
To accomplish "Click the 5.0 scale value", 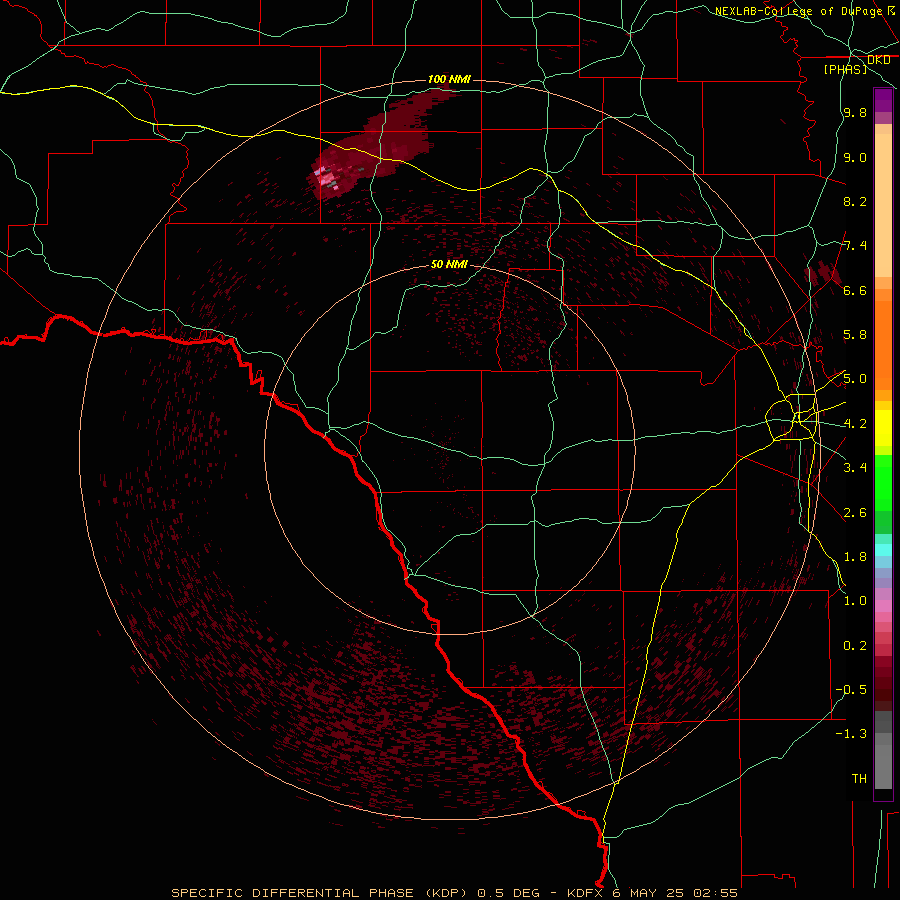I will 855,379.
